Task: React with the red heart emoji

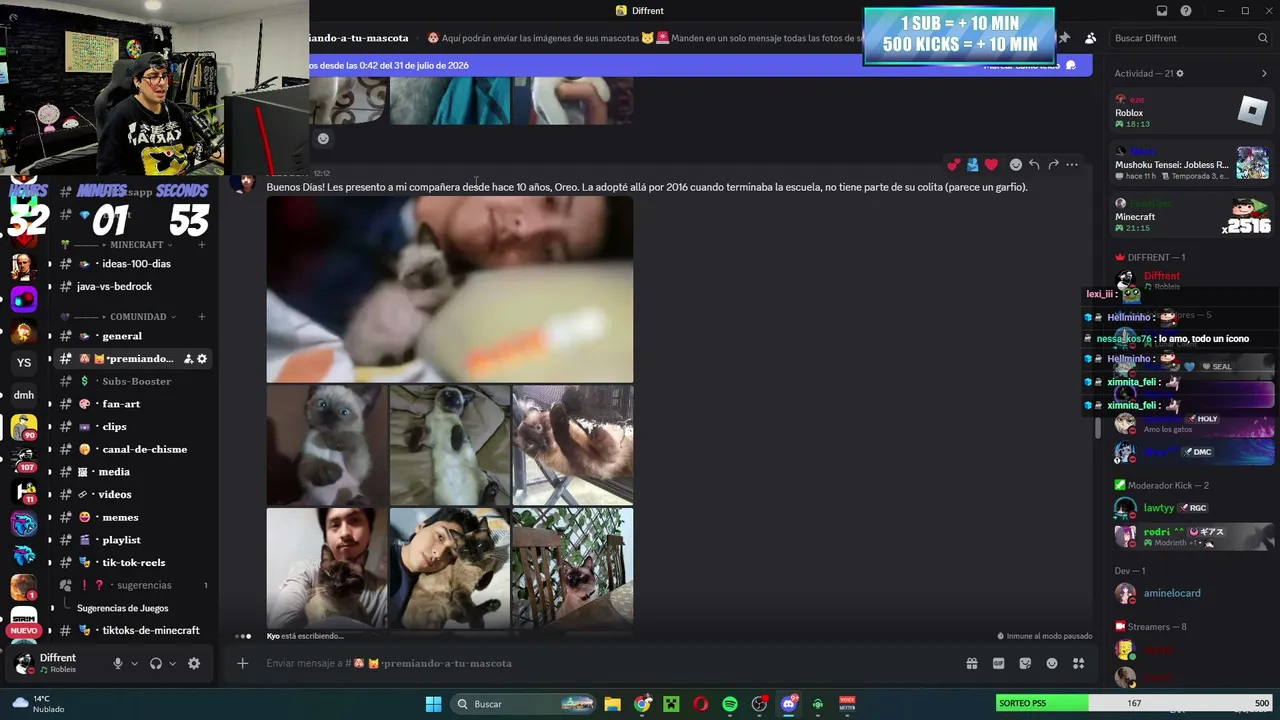Action: point(991,165)
